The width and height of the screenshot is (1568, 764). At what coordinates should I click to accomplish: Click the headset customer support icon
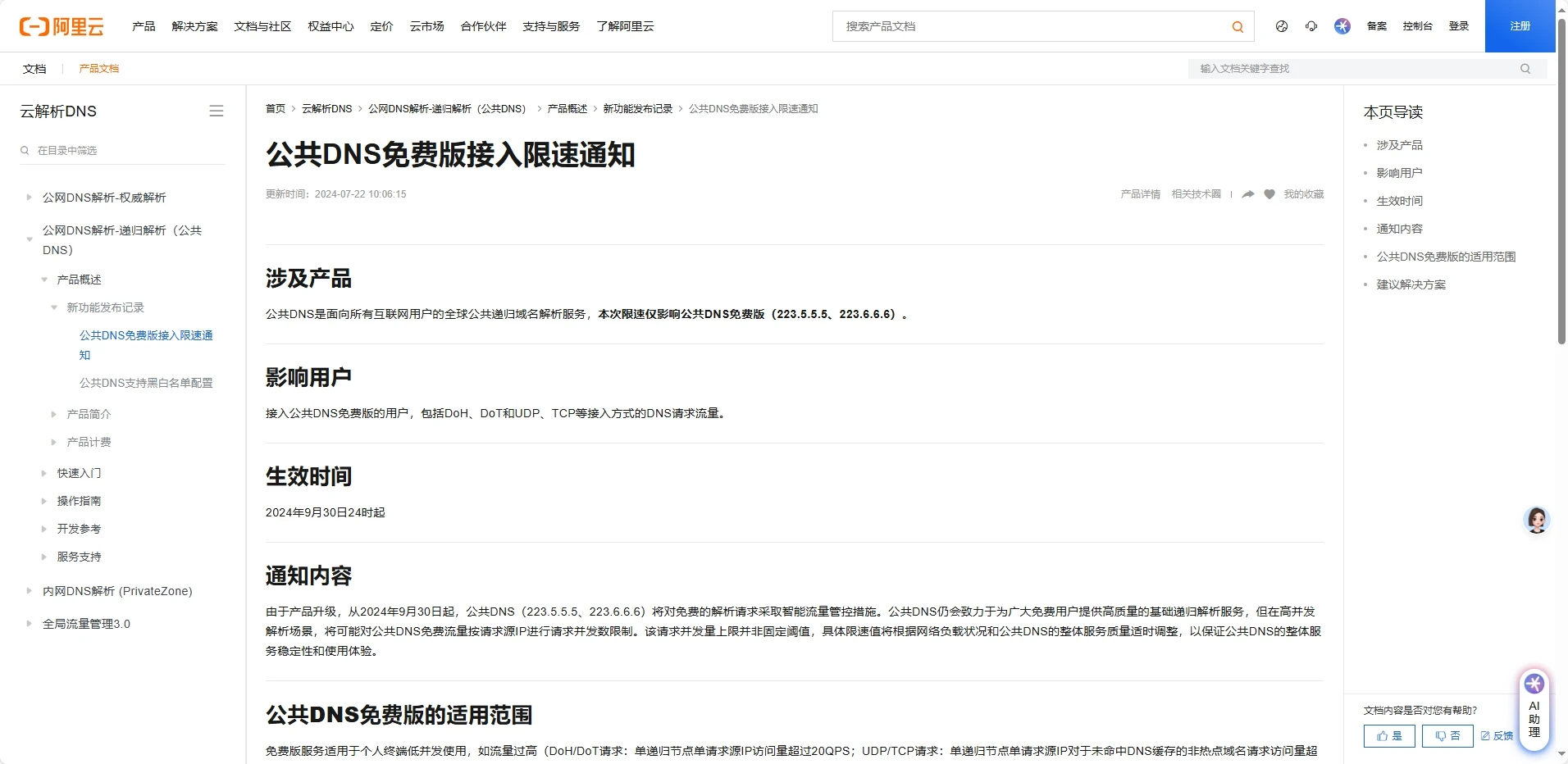[x=1311, y=26]
